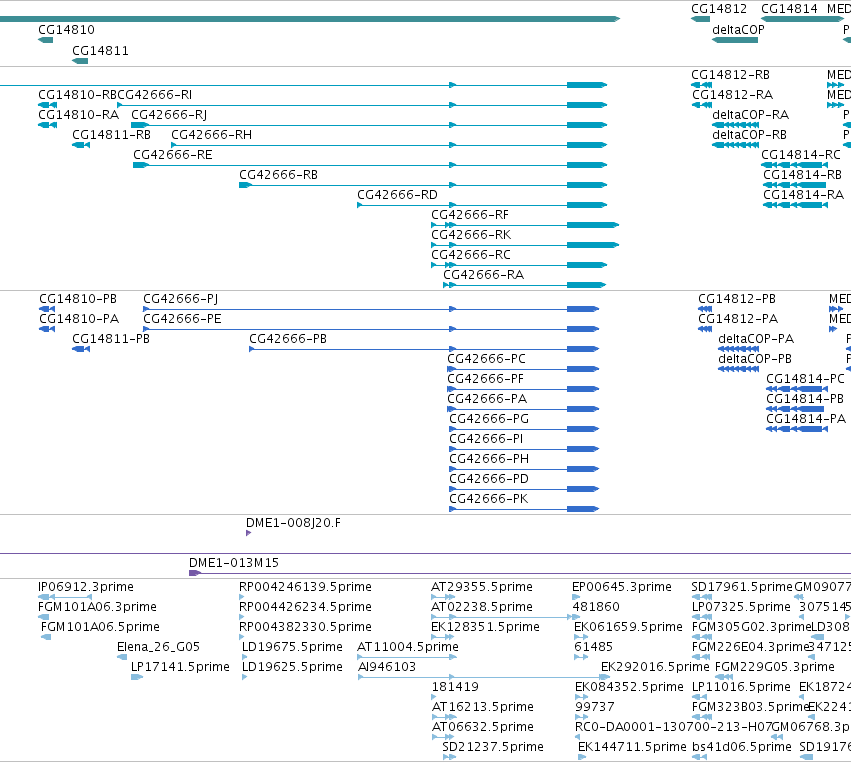Select EST RP004246139.5prime label
The image size is (851, 762).
[x=306, y=587]
